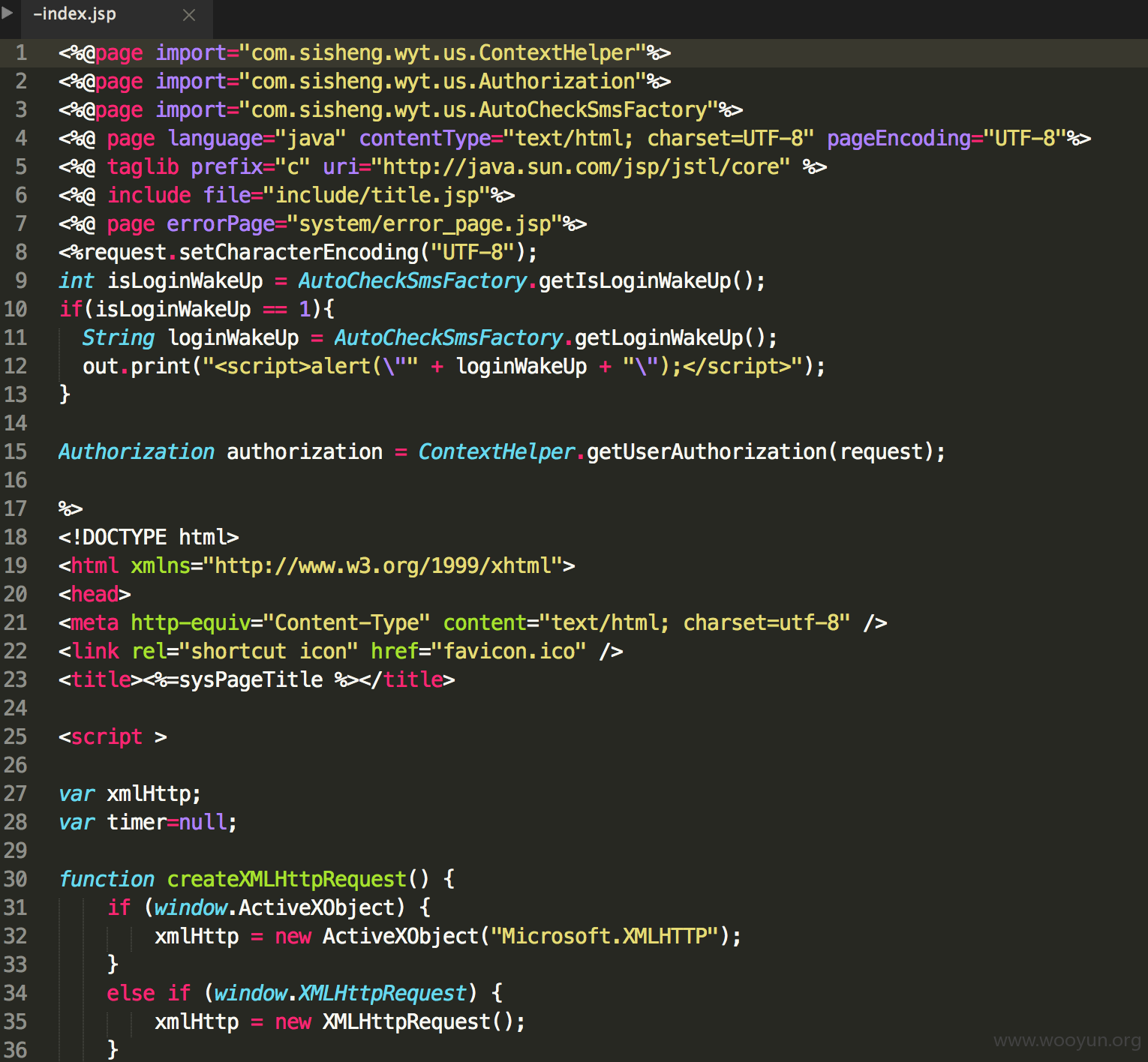Click "Authorization" type on line 15
The image size is (1148, 1062).
pos(137,451)
